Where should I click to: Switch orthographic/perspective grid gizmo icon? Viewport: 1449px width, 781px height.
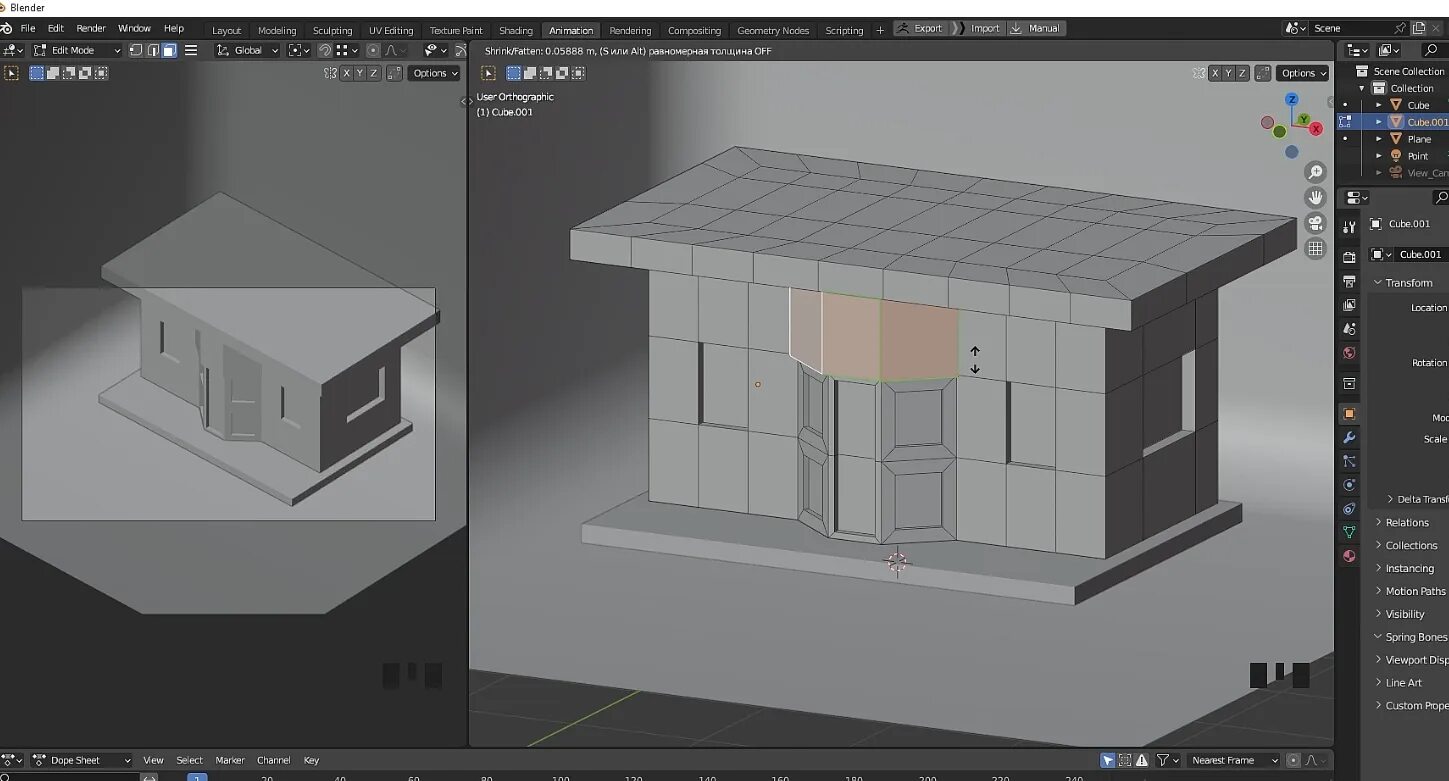tap(1316, 248)
